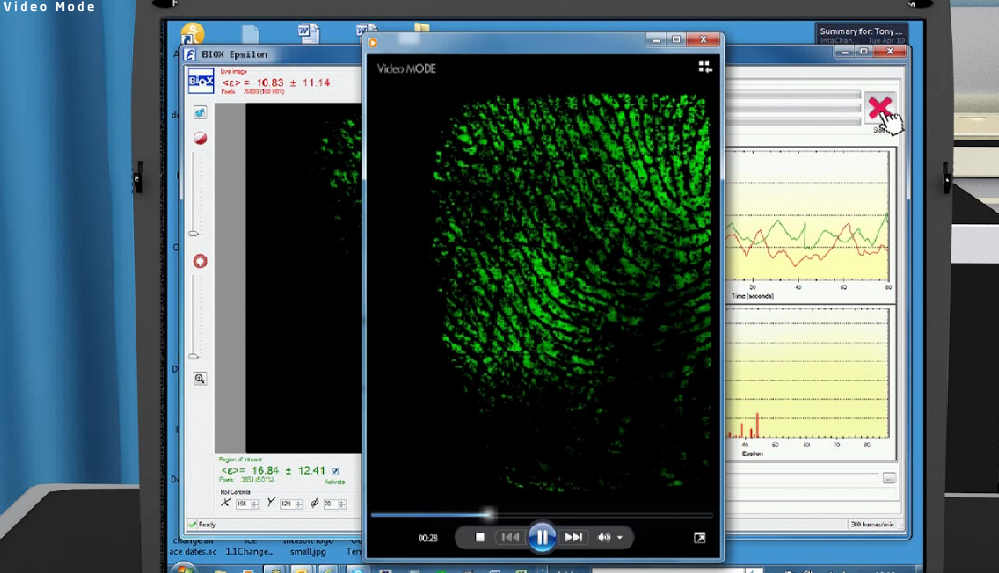Click the ROI Y coordinate field
Screen dimensions: 999x573
[291, 504]
